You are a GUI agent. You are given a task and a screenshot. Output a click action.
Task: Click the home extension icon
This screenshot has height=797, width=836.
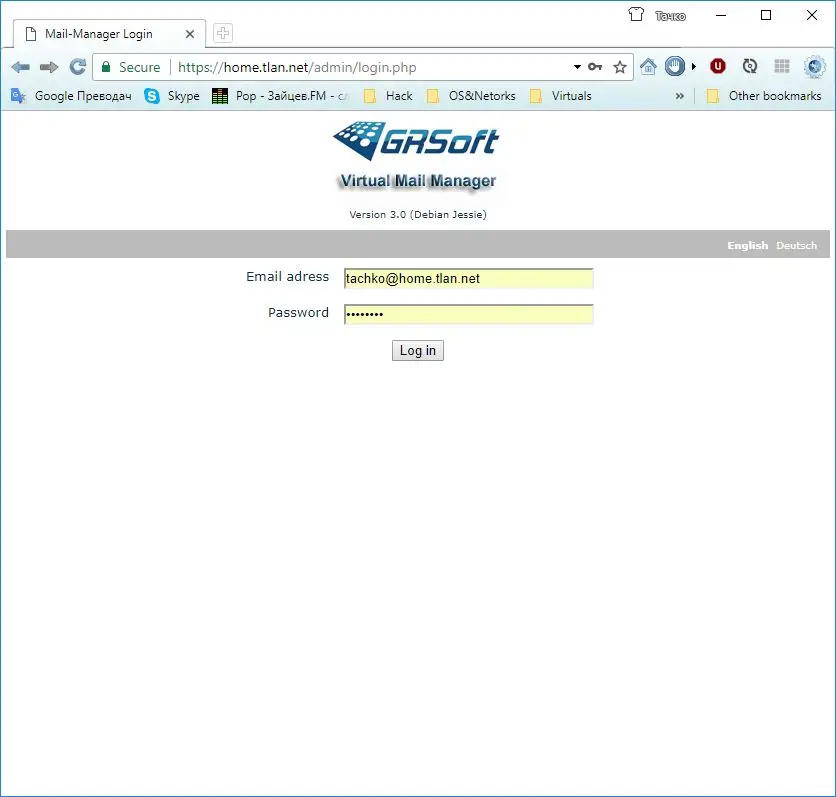coord(649,67)
